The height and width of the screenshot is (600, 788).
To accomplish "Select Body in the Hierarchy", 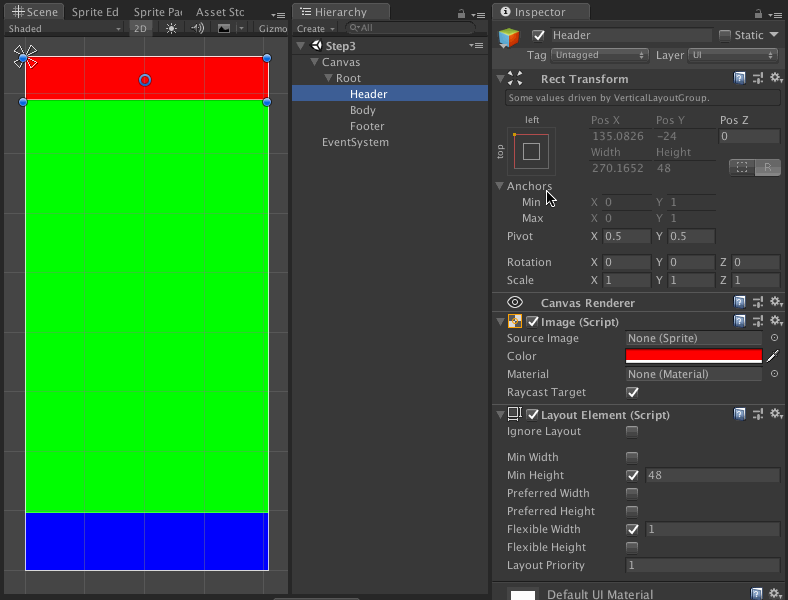I will [363, 110].
